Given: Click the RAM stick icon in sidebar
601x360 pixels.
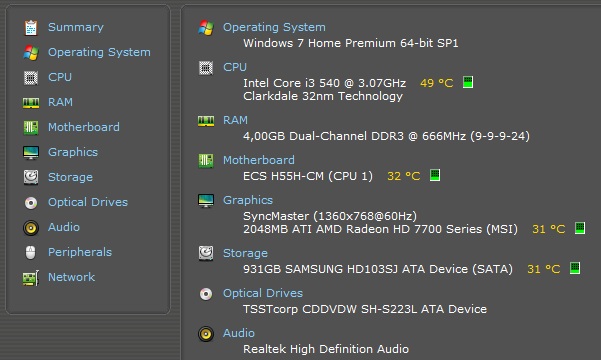Looking at the screenshot, I should pyautogui.click(x=31, y=103).
